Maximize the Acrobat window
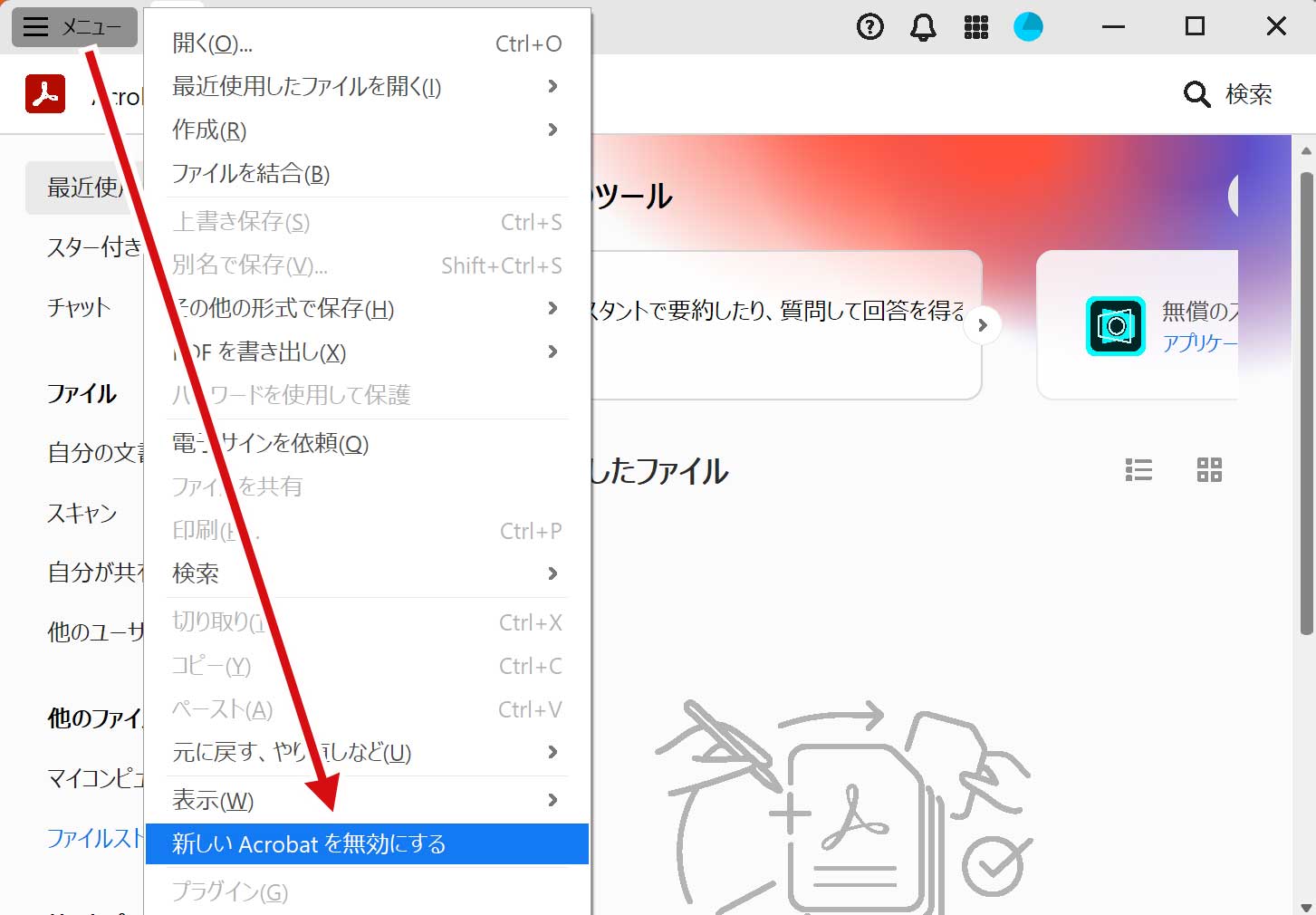The height and width of the screenshot is (915, 1316). point(1195,27)
